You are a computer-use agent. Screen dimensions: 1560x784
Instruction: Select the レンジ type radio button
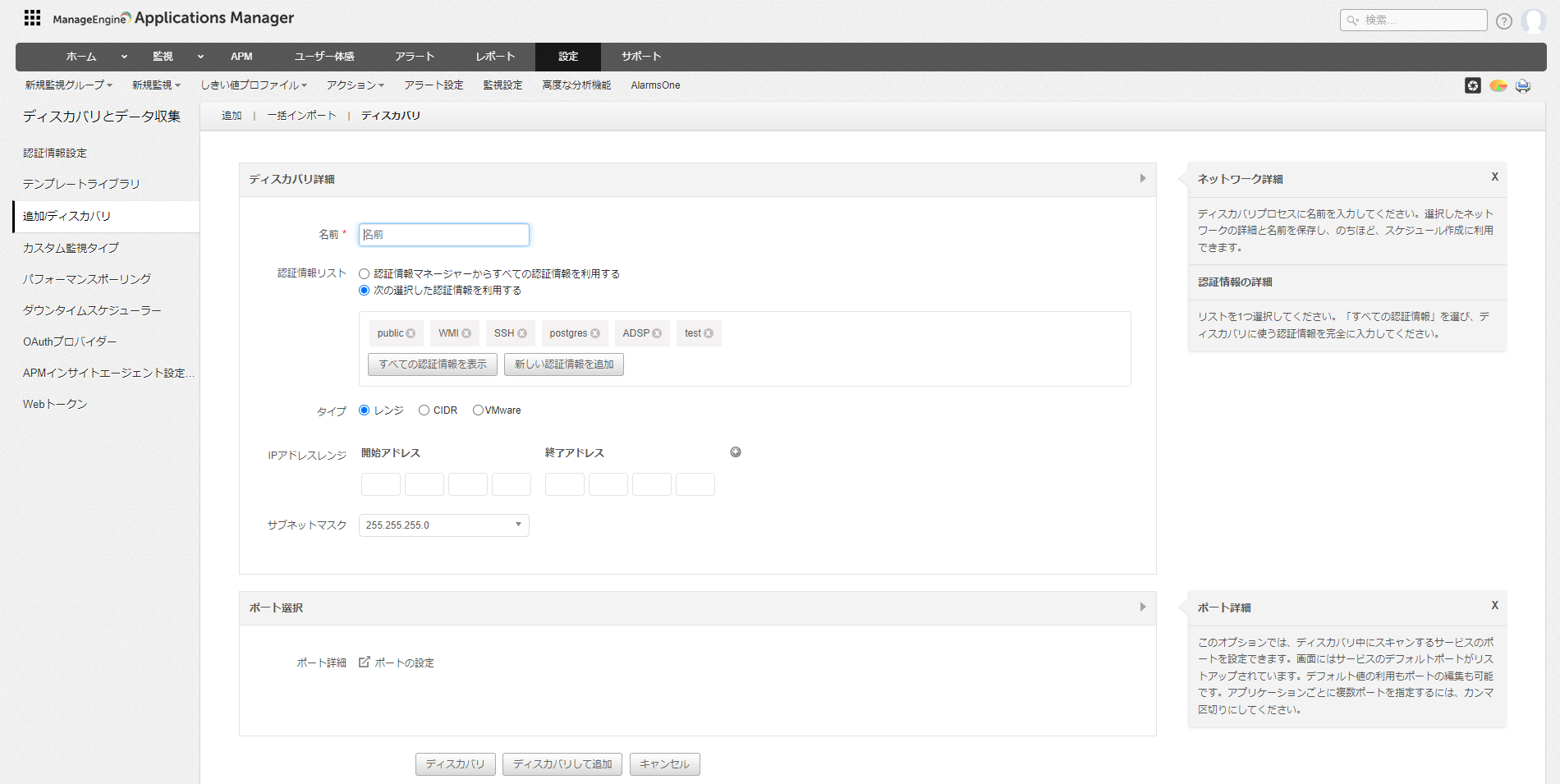(364, 410)
